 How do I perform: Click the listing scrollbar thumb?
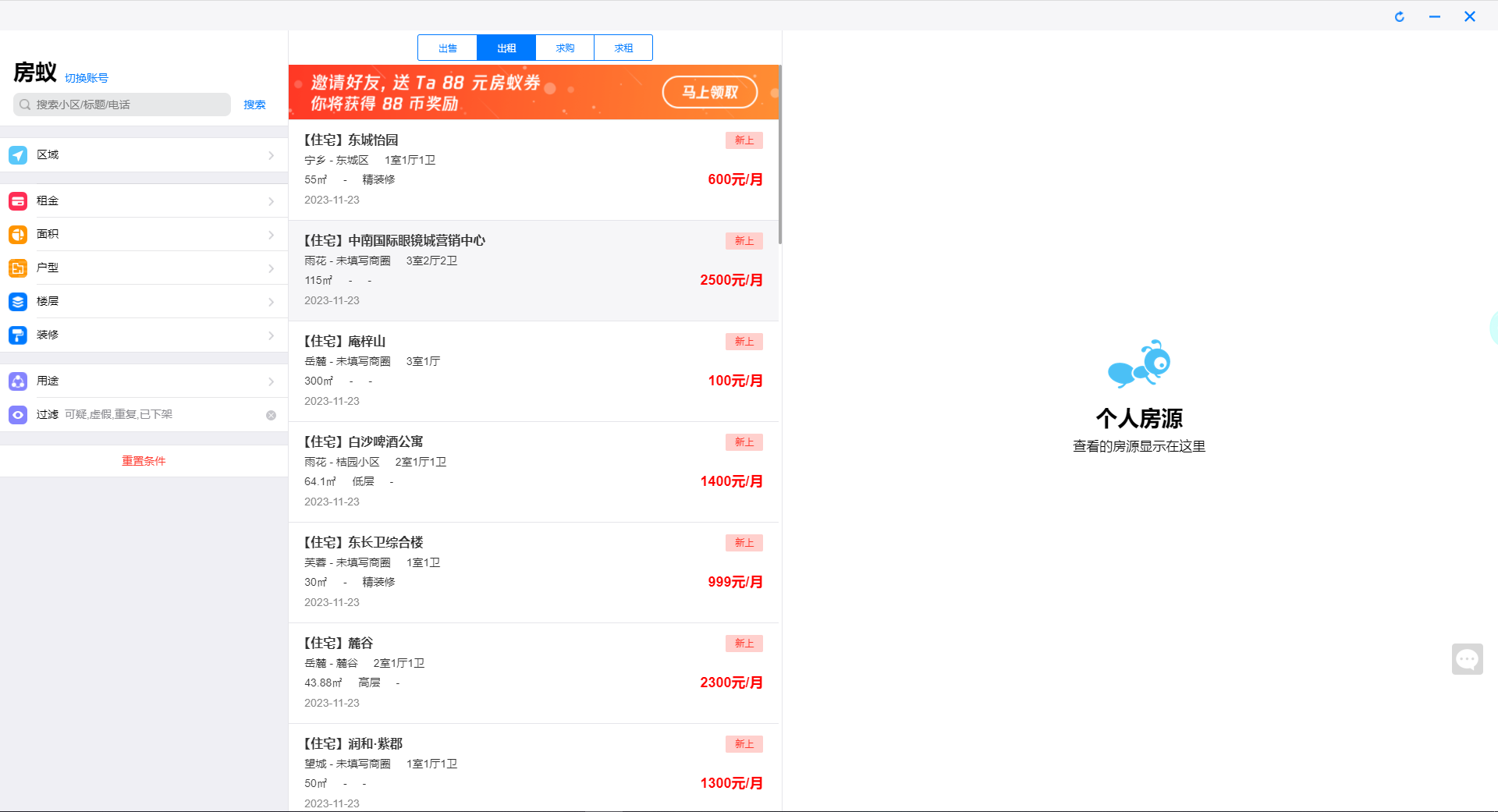779,154
